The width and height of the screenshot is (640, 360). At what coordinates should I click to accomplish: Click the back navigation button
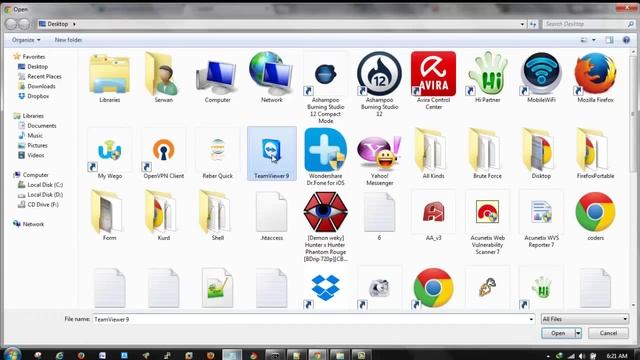11,24
